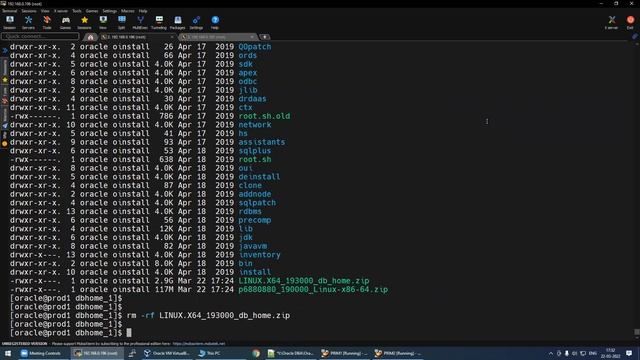640x360 pixels.
Task: Open the Macros sidebar tab with paper plane
Action: 4,119
